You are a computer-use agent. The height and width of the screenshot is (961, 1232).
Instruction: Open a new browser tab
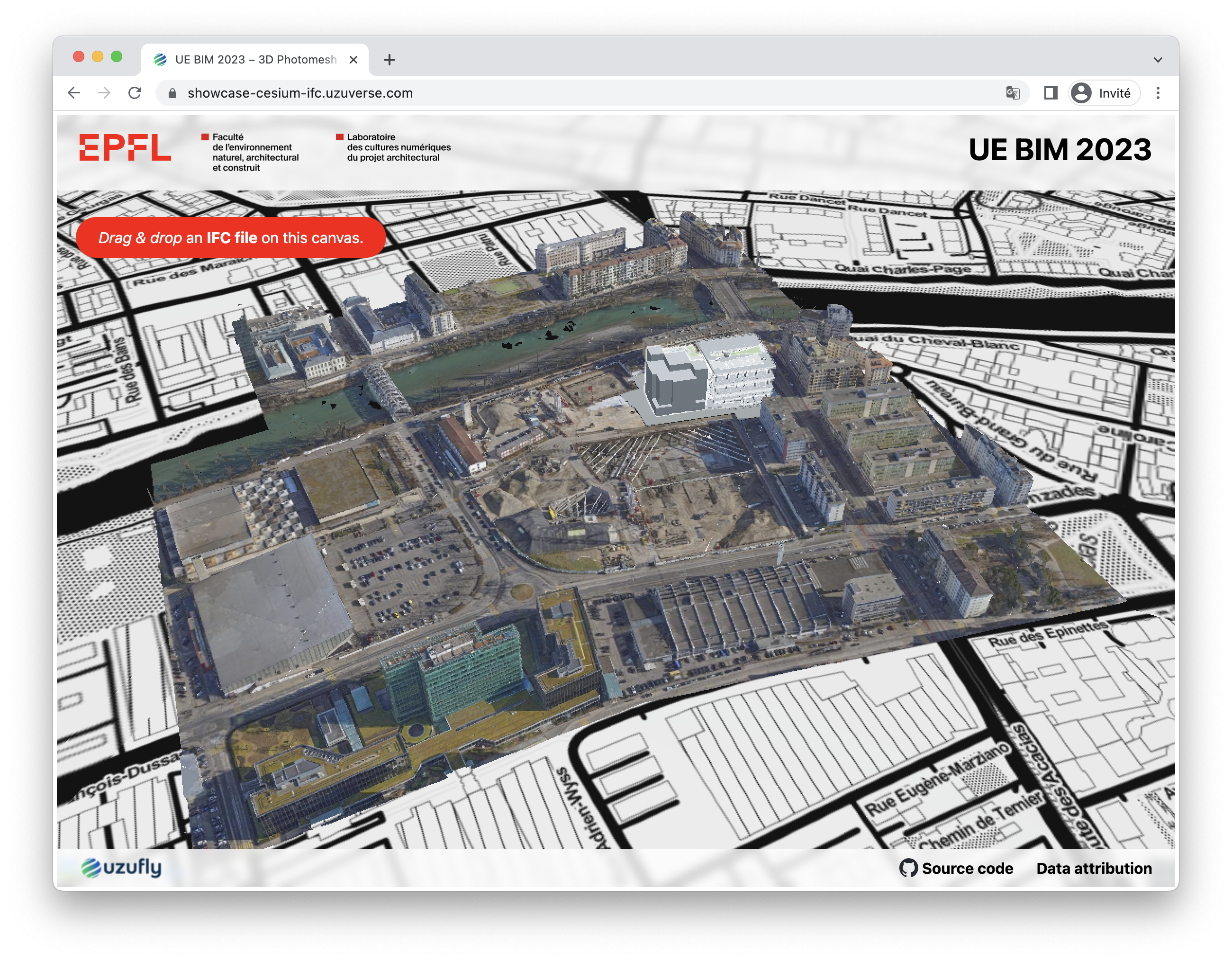point(389,59)
